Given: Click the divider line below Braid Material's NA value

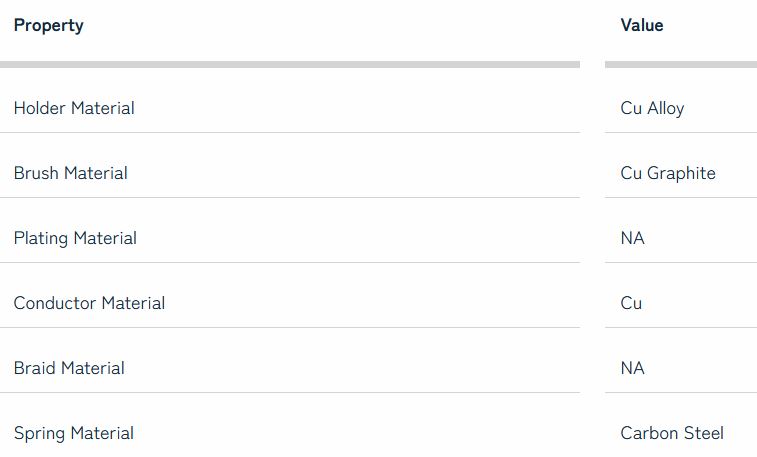Looking at the screenshot, I should pyautogui.click(x=680, y=392).
